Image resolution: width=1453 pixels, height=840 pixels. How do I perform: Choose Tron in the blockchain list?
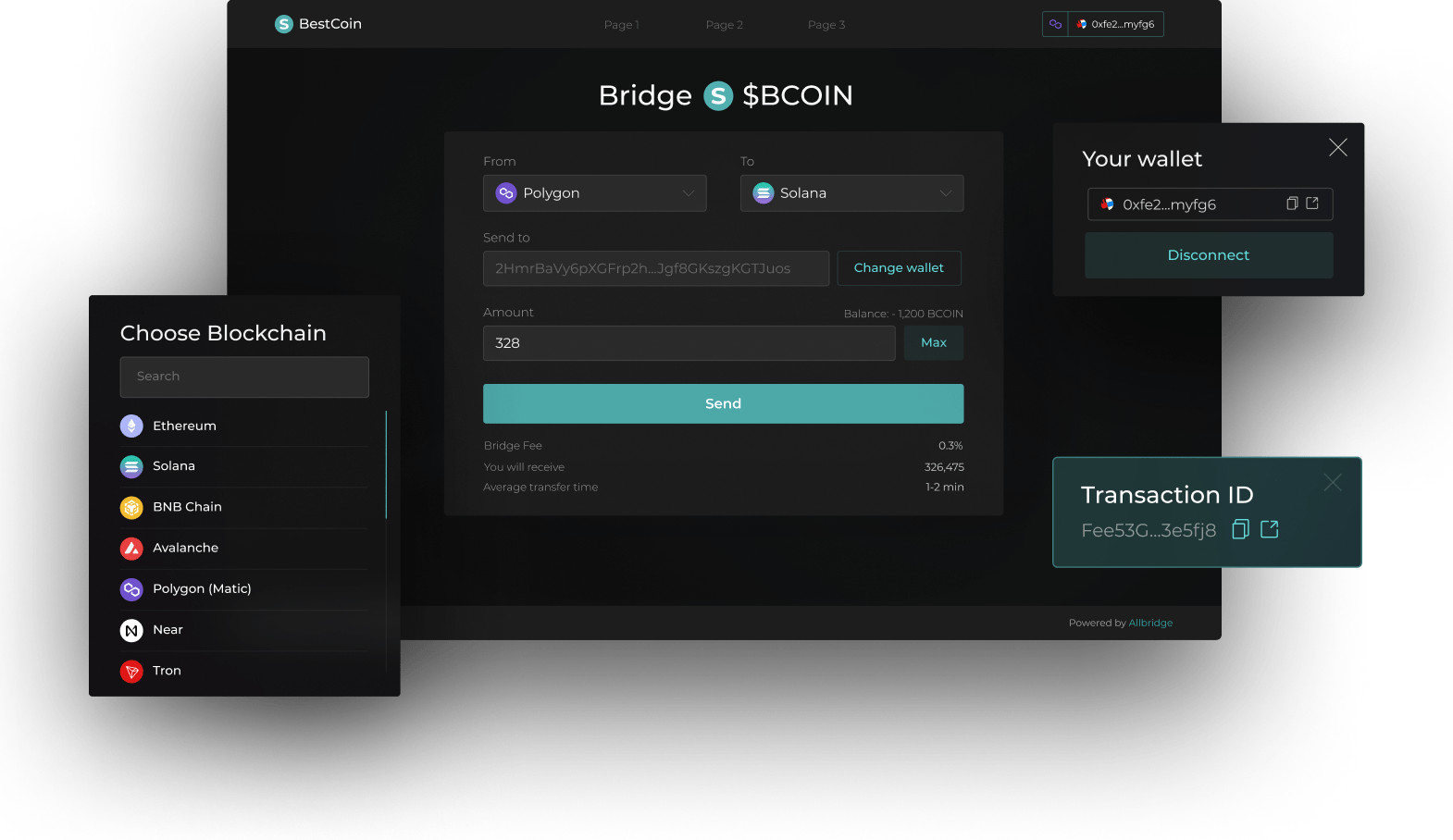pyautogui.click(x=244, y=671)
